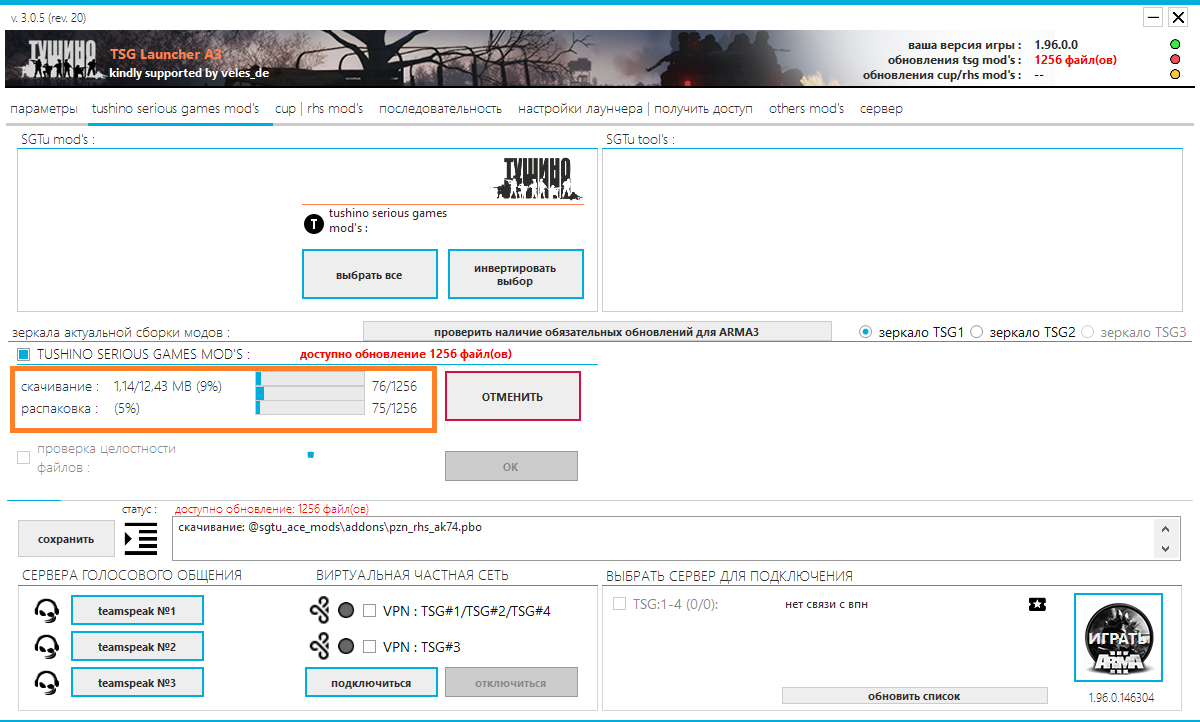Viewport: 1200px width, 722px height.
Task: Click the greyed OK button
Action: tap(511, 466)
